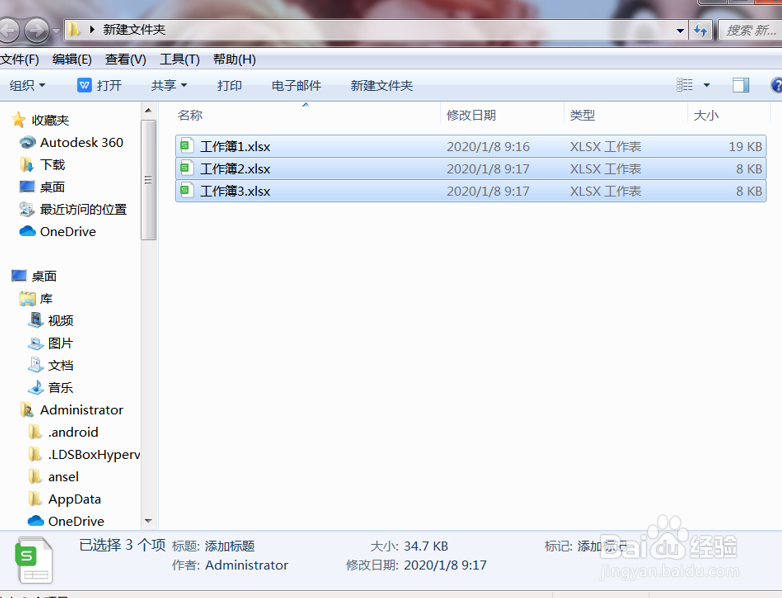Select OneDrive under Administrator

[66, 521]
